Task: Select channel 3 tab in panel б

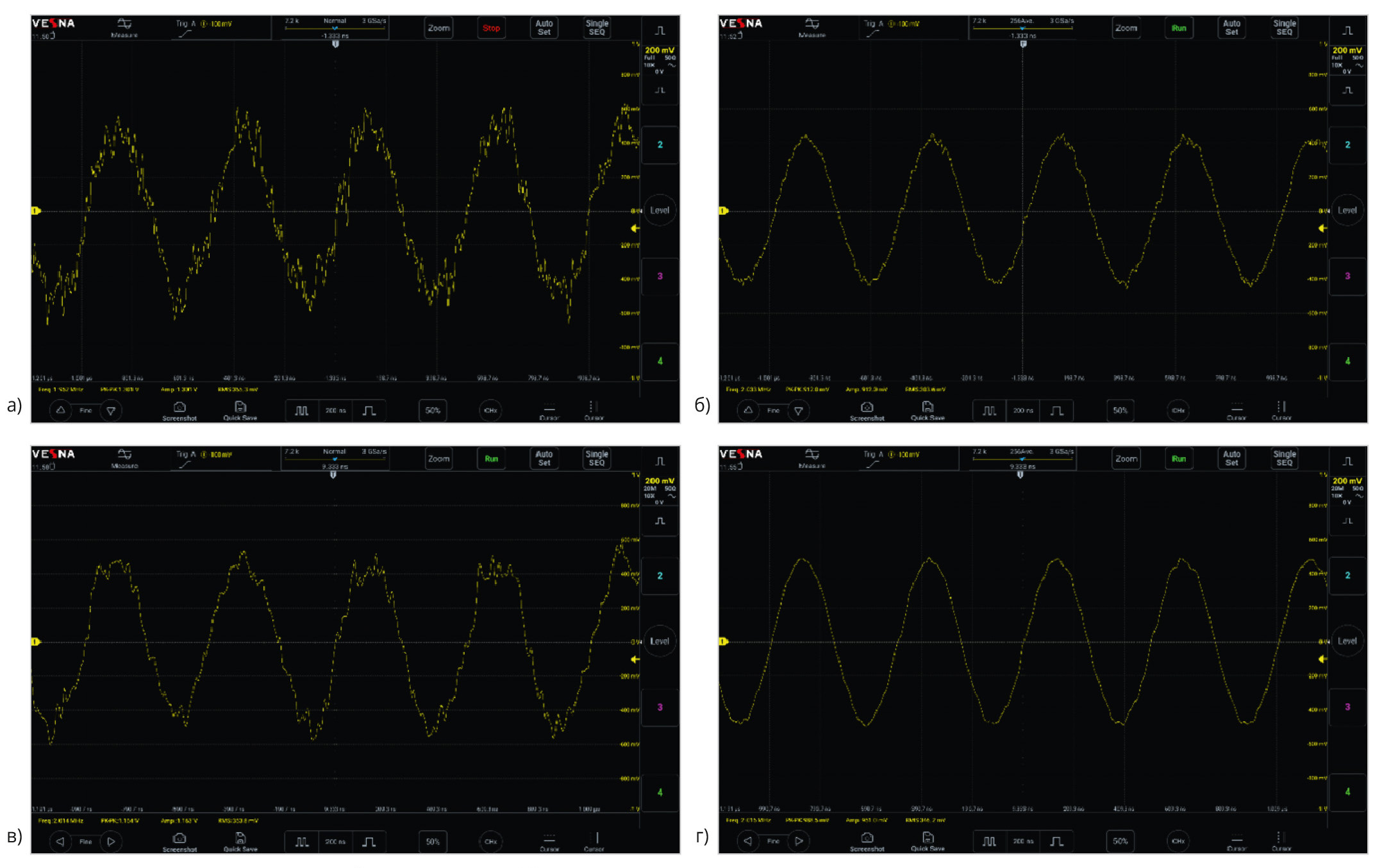Action: click(x=1347, y=276)
